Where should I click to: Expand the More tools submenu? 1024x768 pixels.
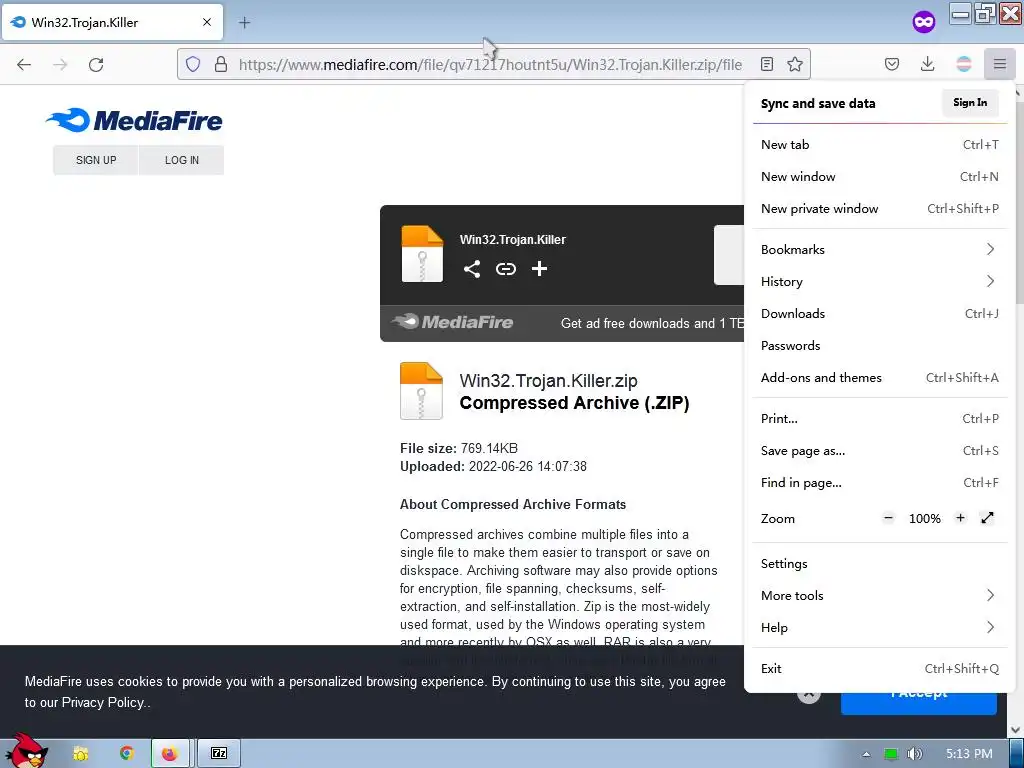tap(880, 596)
